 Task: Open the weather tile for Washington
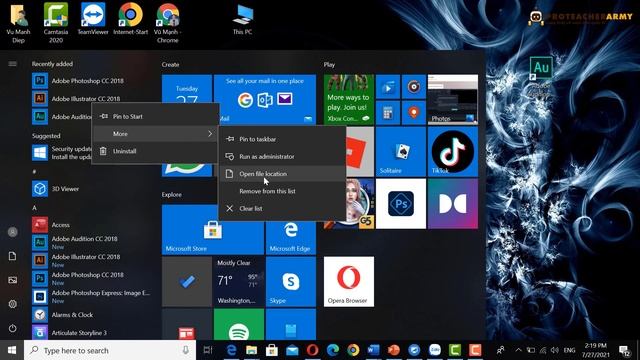coord(239,282)
